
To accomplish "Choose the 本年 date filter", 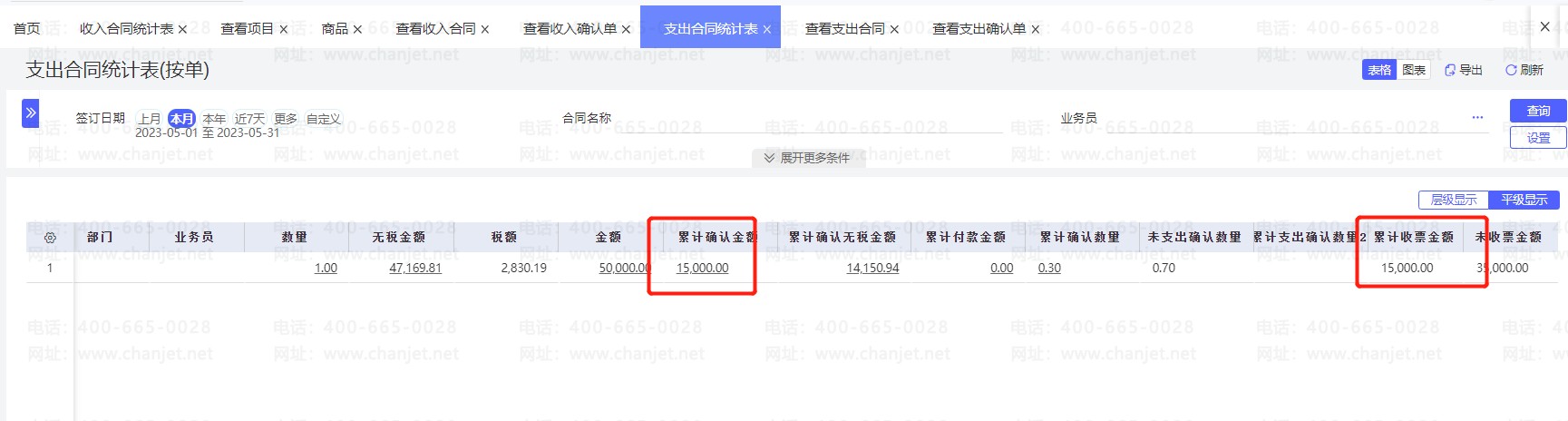I will click(x=214, y=119).
